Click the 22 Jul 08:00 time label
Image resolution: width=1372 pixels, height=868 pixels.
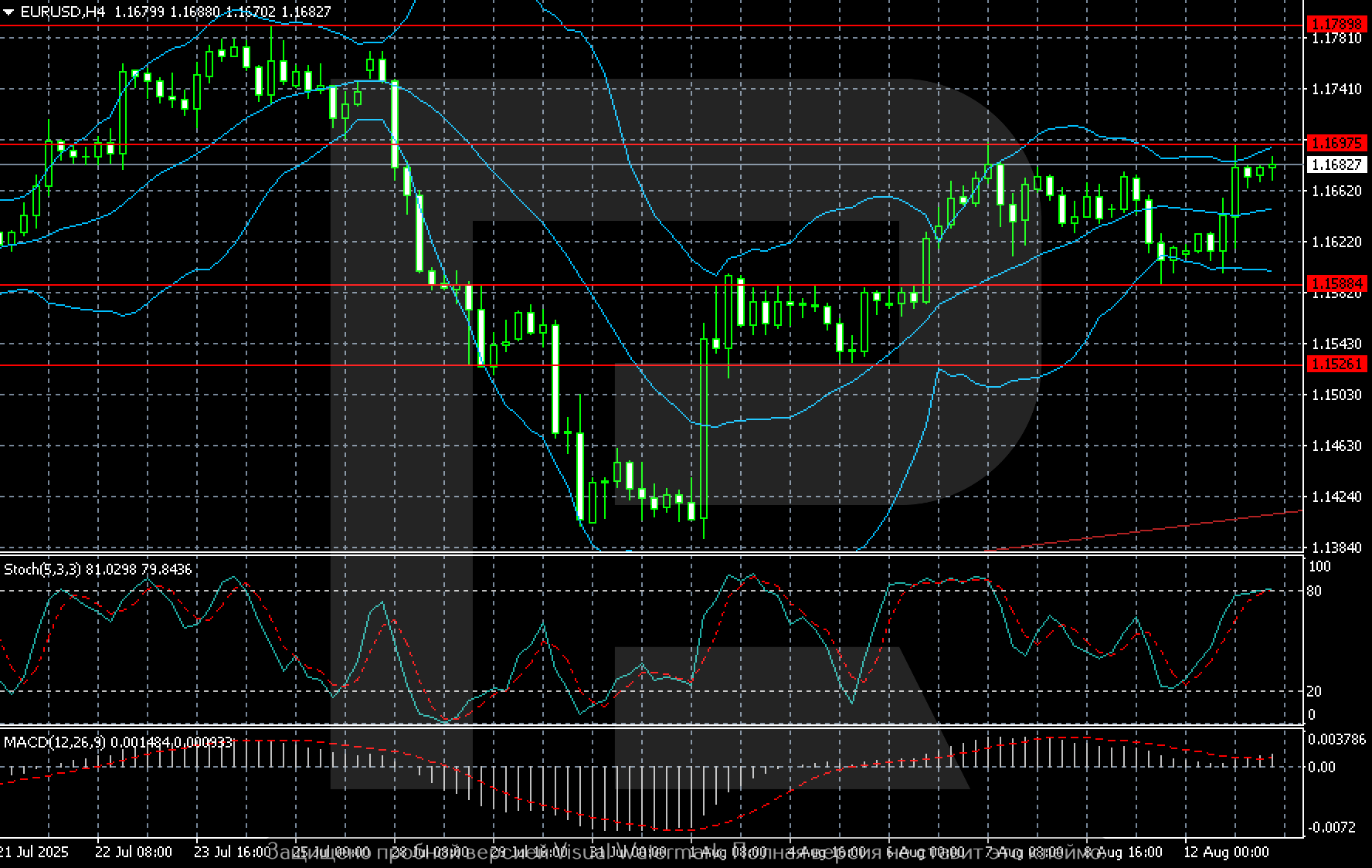tap(134, 852)
